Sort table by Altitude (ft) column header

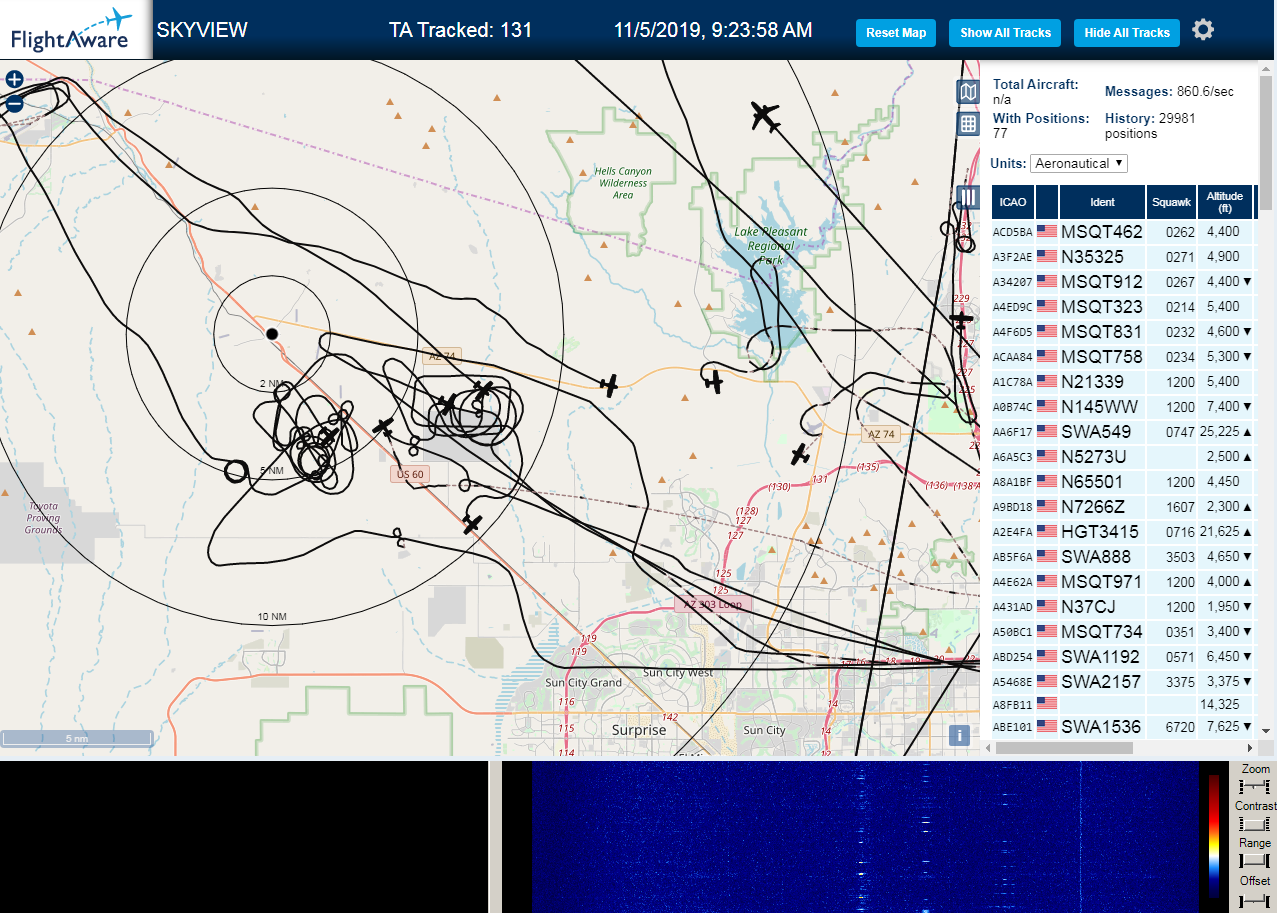click(1224, 202)
